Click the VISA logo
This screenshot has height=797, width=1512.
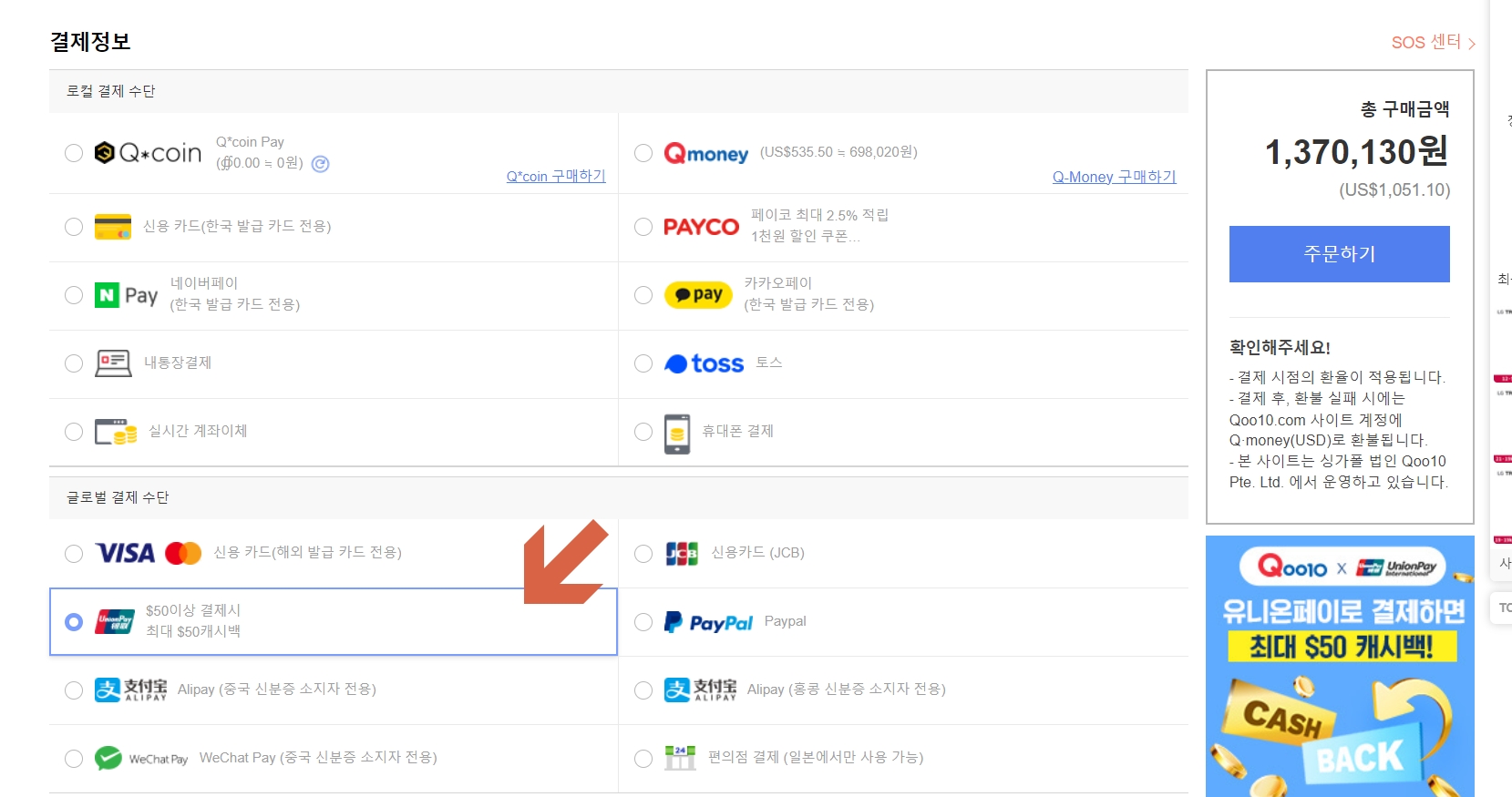(x=125, y=553)
